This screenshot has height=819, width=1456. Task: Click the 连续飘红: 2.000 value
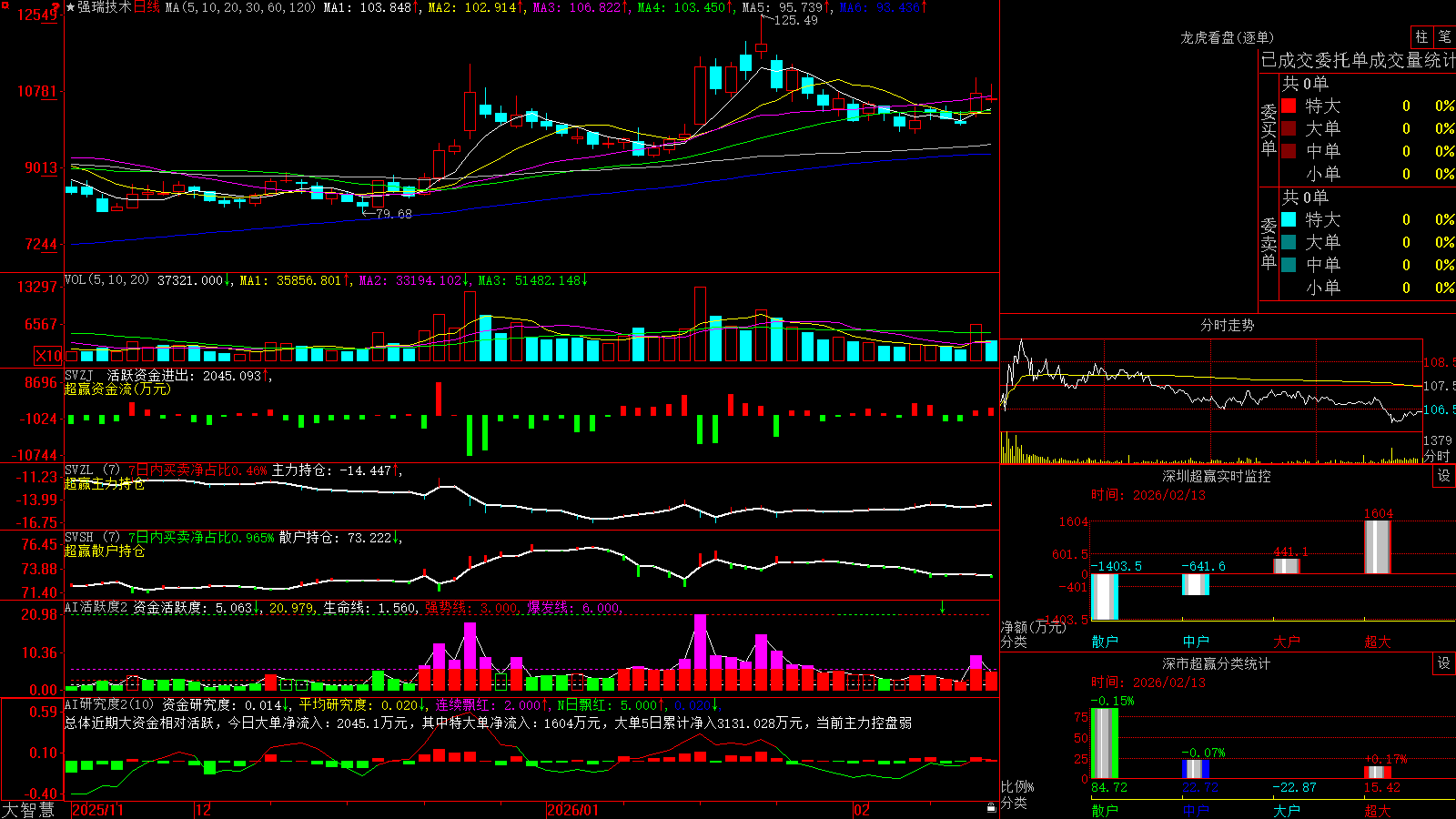(488, 704)
